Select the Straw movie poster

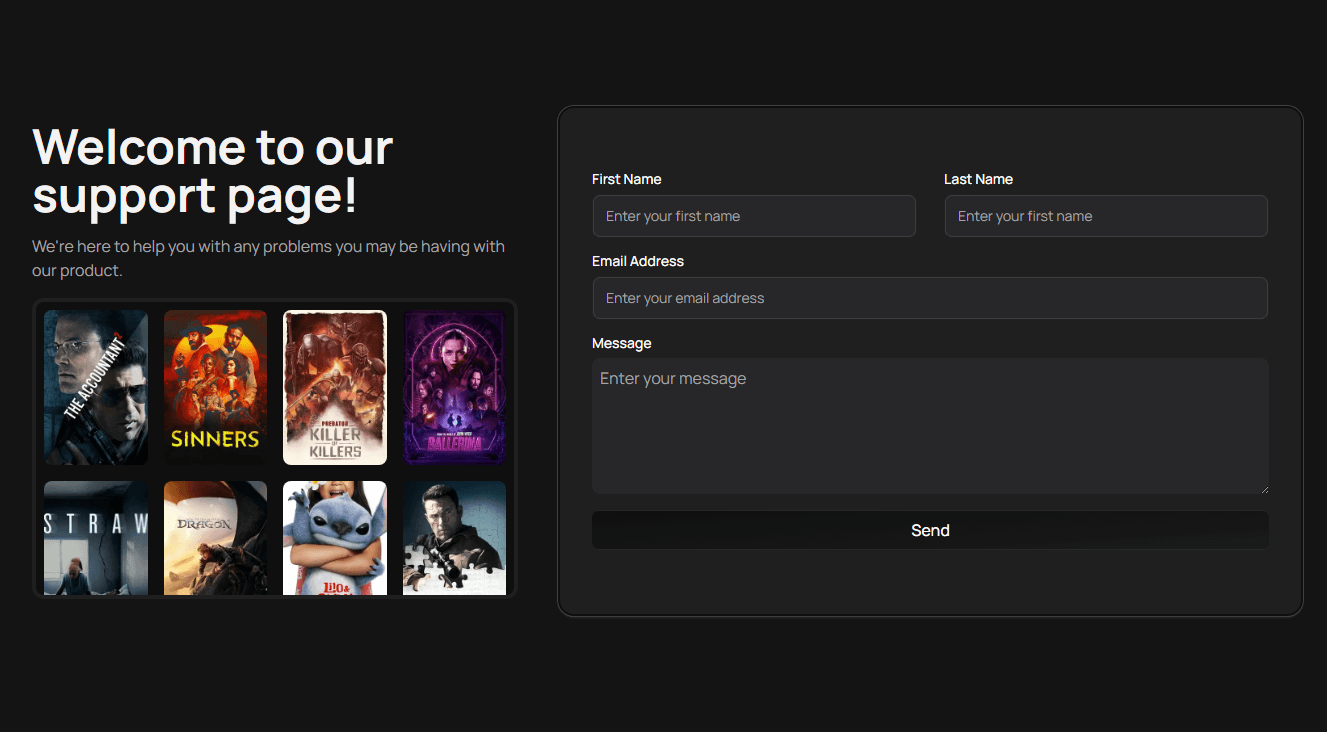[96, 538]
